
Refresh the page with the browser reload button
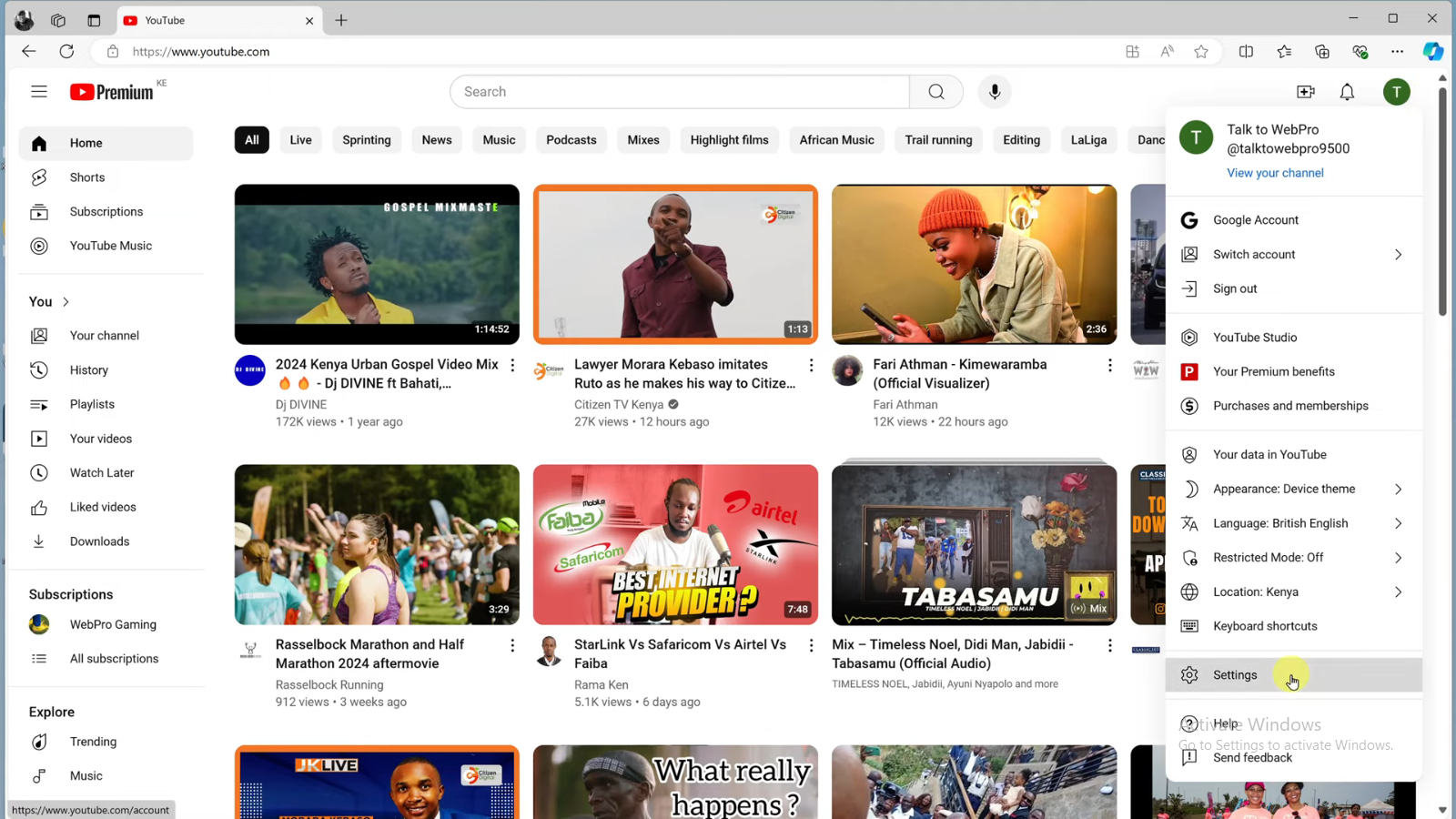coord(66,52)
